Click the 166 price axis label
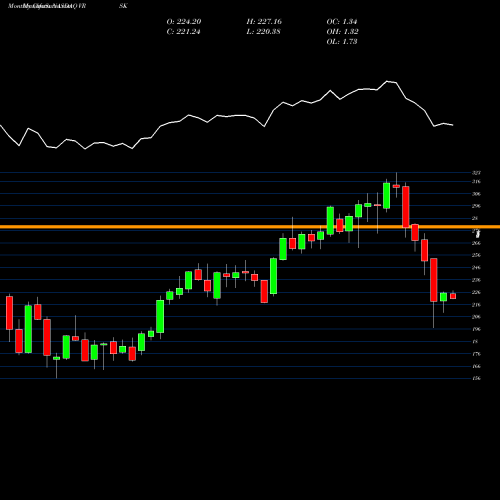The image size is (500, 500). click(x=476, y=366)
